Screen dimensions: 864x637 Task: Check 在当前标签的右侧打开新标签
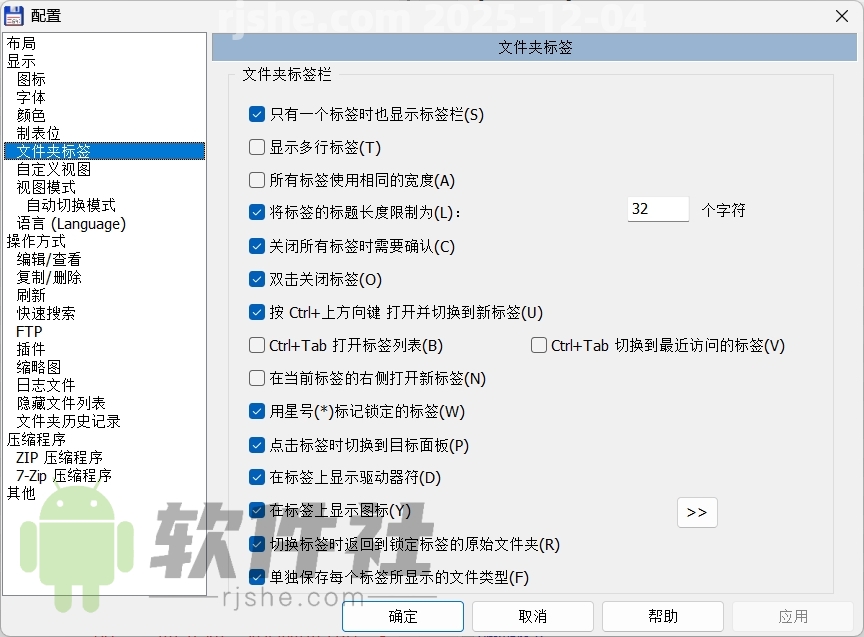point(257,378)
